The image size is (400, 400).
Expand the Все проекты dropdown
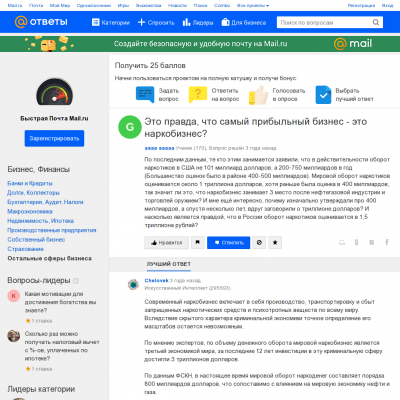[x=253, y=5]
